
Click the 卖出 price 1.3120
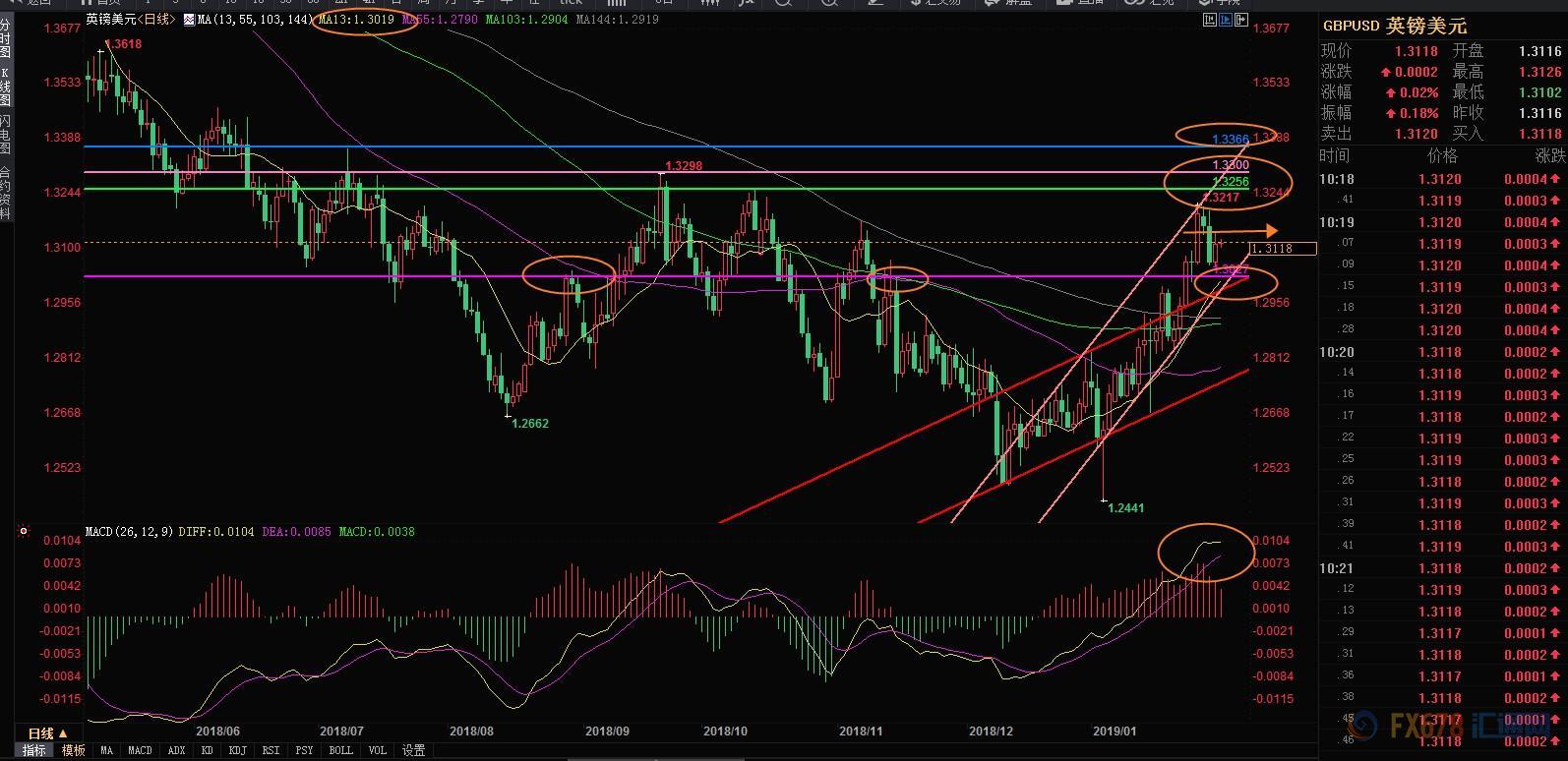(x=1415, y=134)
